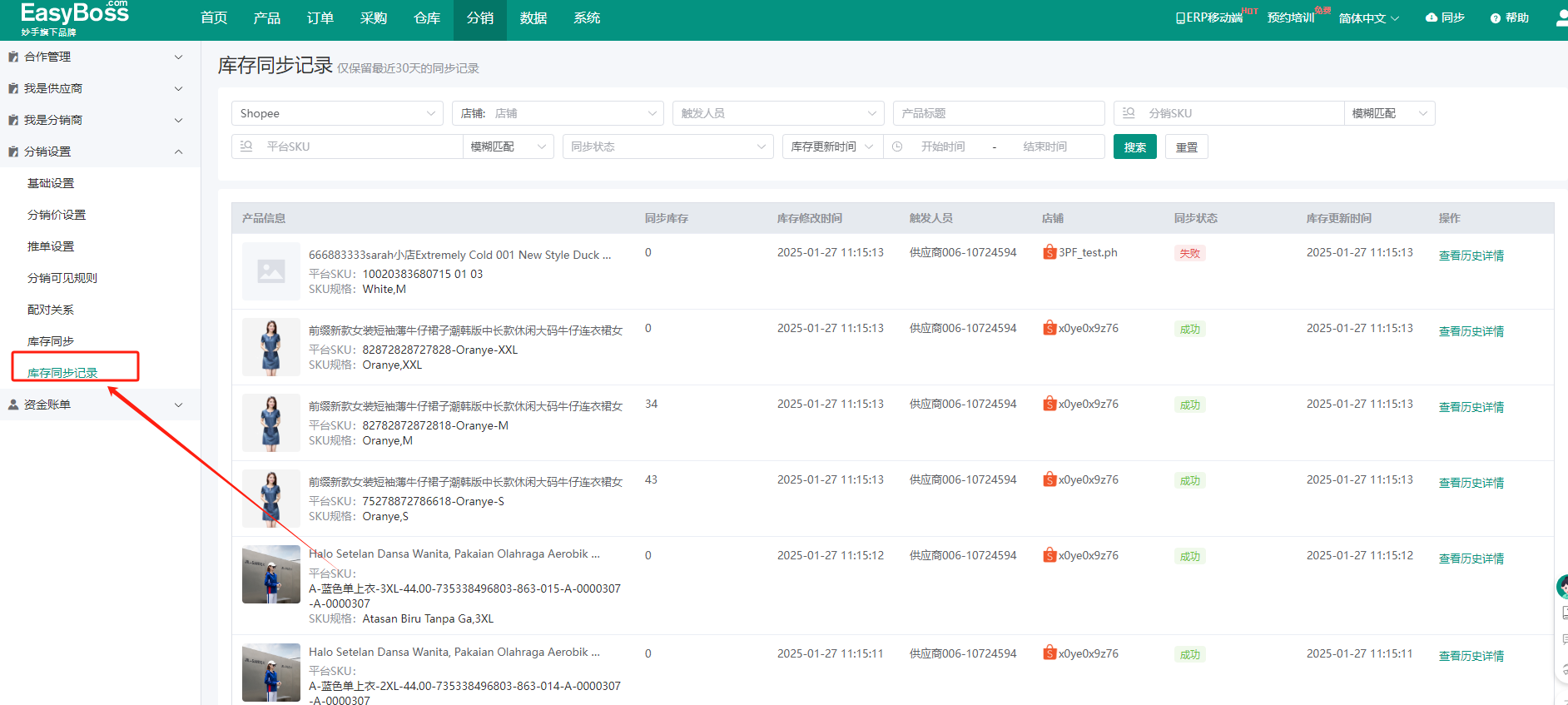This screenshot has height=705, width=1568.
Task: Click the 重置 button
Action: tap(1186, 147)
